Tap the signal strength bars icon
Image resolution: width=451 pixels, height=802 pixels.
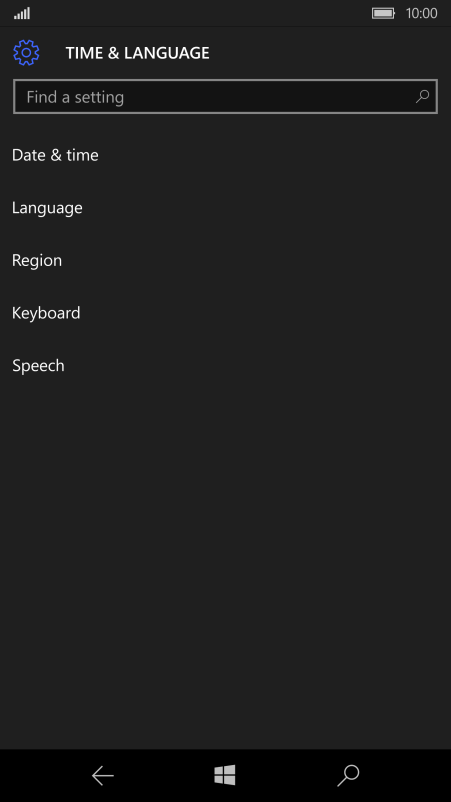point(22,13)
